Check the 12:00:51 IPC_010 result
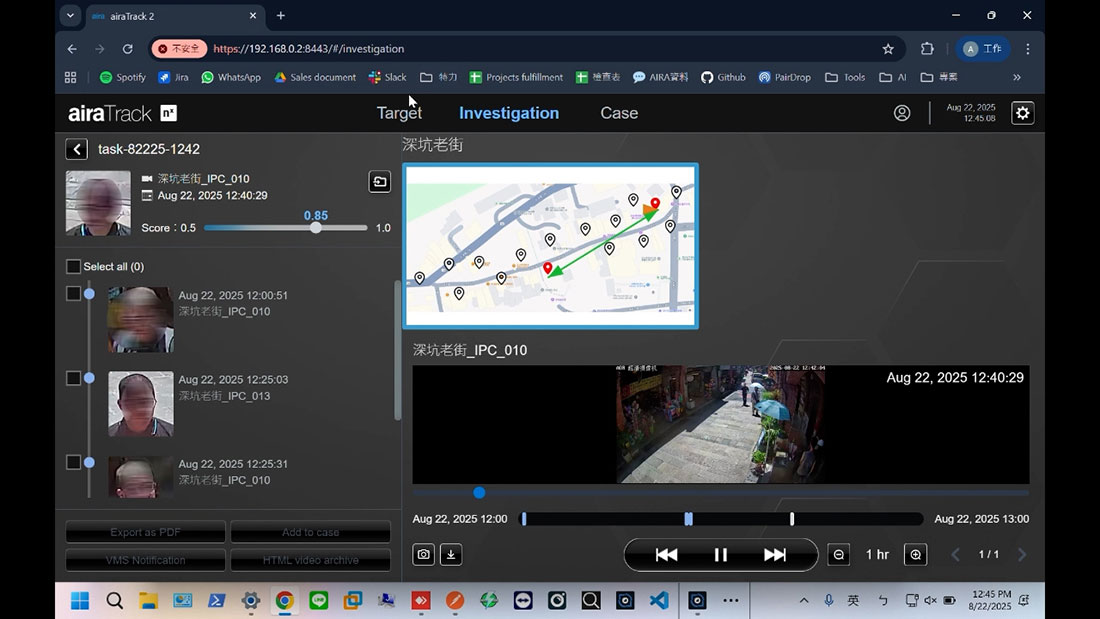The width and height of the screenshot is (1100, 619). pyautogui.click(x=73, y=294)
